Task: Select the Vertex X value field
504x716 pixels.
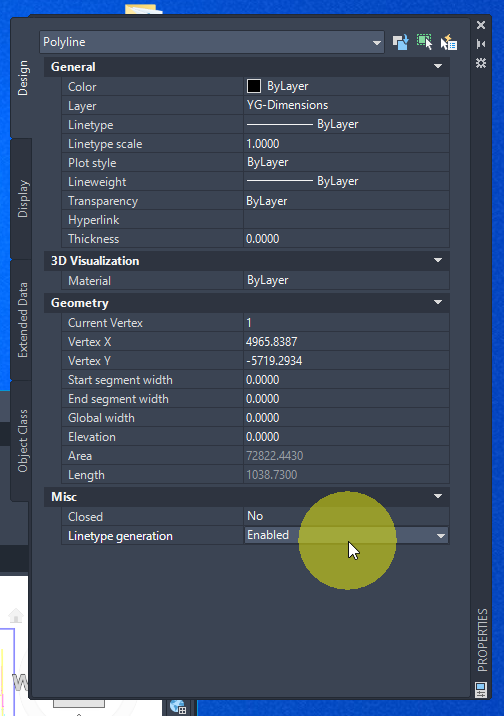Action: pos(346,342)
